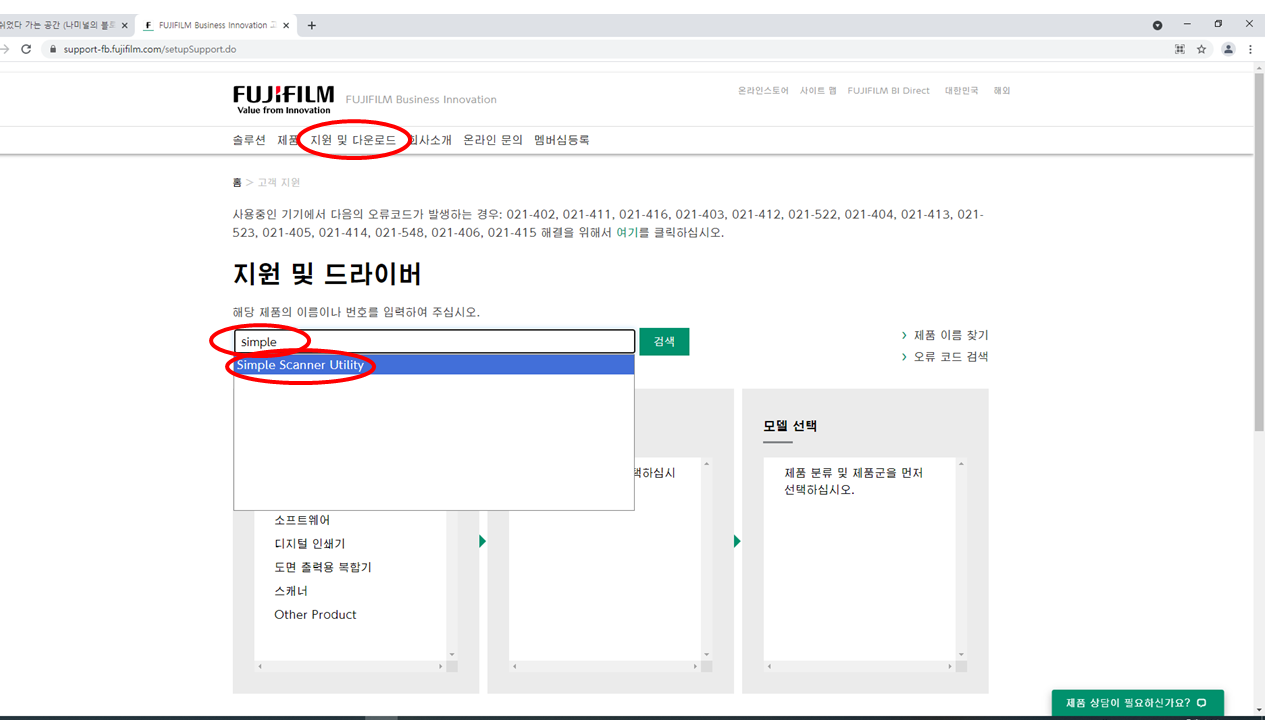Click the QR code icon in address bar

pos(1180,49)
